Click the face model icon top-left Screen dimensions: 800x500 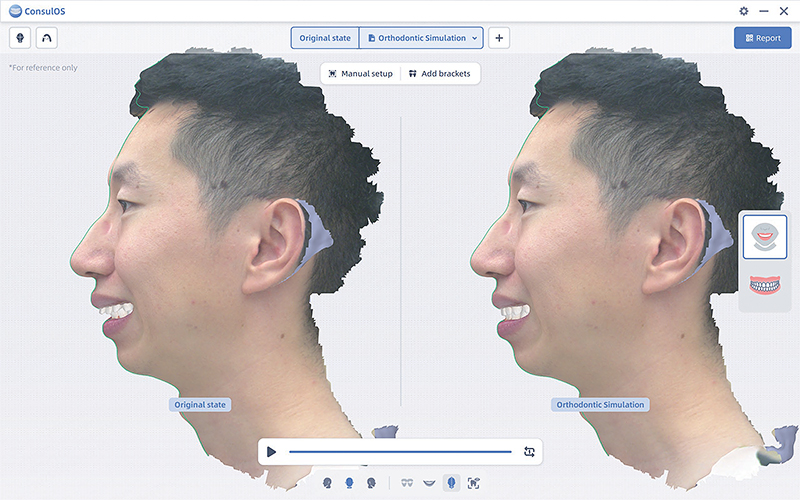(x=19, y=38)
